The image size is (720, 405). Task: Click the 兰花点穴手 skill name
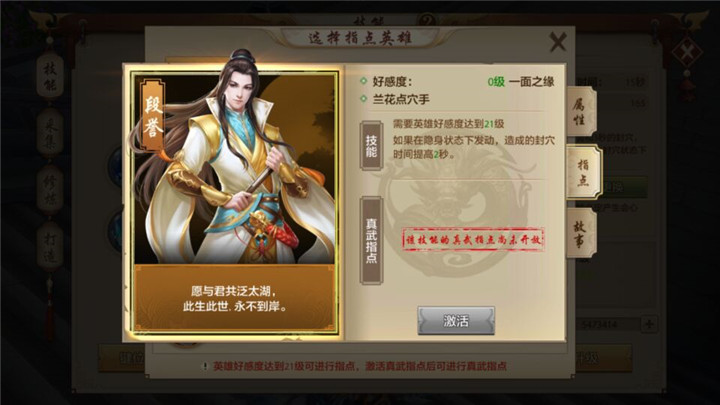coord(401,99)
